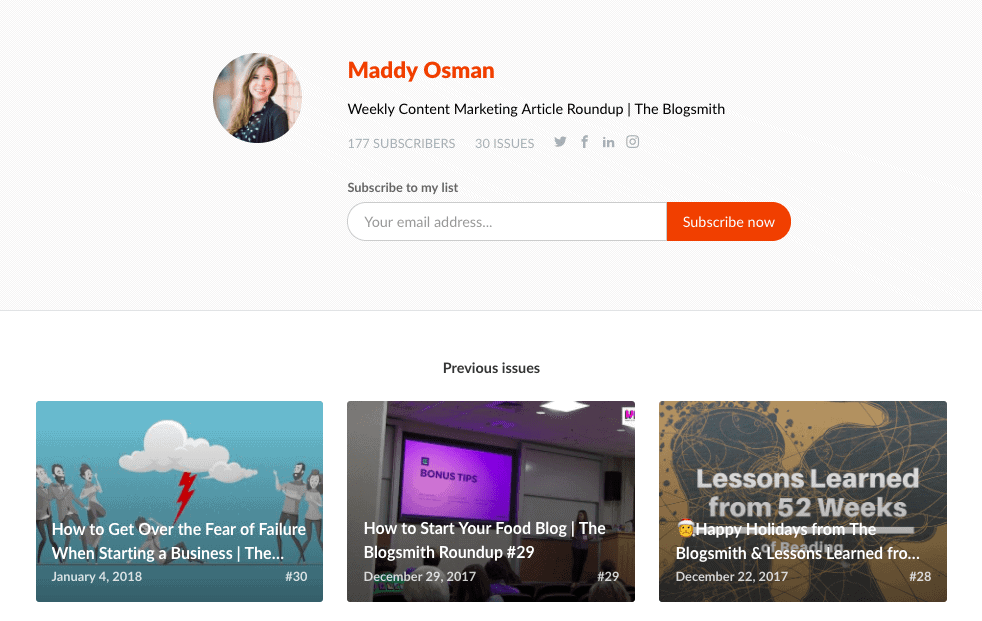Click the December 29, 2017 date label

point(420,577)
